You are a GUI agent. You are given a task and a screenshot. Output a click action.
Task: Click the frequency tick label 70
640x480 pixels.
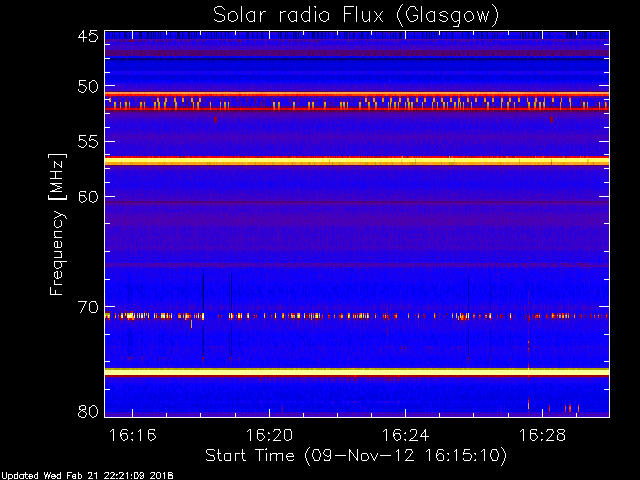[x=88, y=307]
